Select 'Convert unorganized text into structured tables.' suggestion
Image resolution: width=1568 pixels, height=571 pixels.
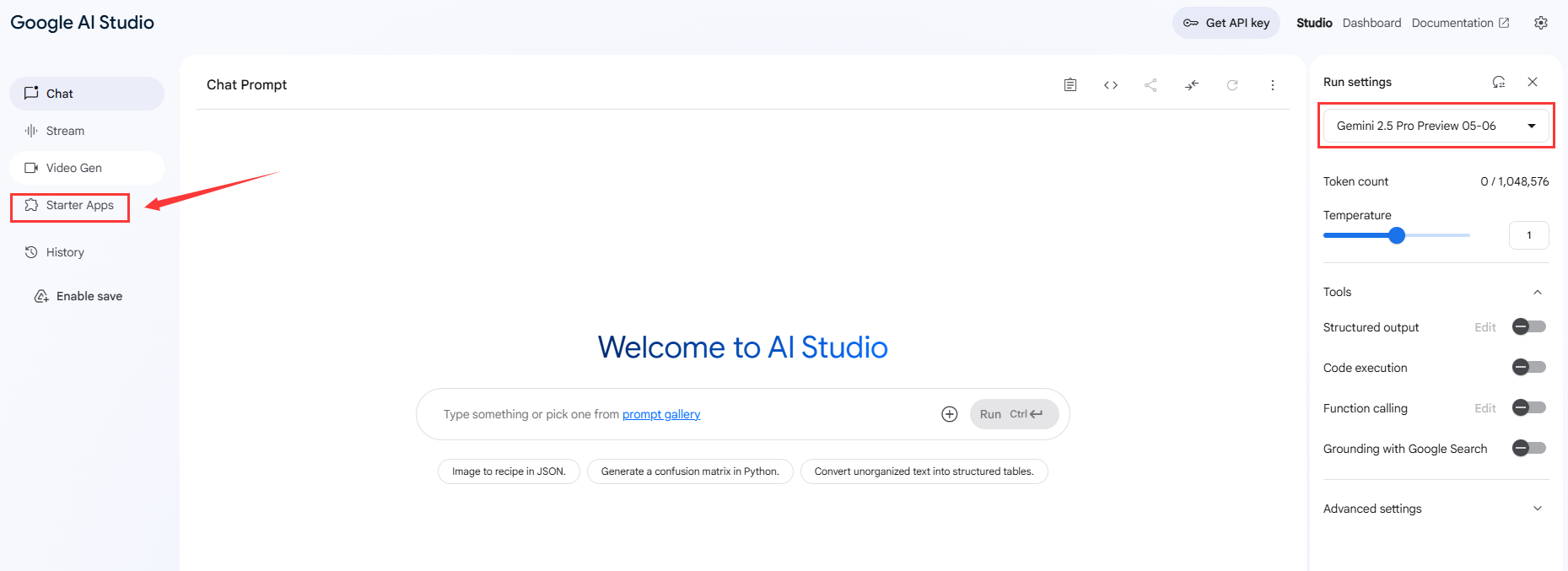(924, 471)
